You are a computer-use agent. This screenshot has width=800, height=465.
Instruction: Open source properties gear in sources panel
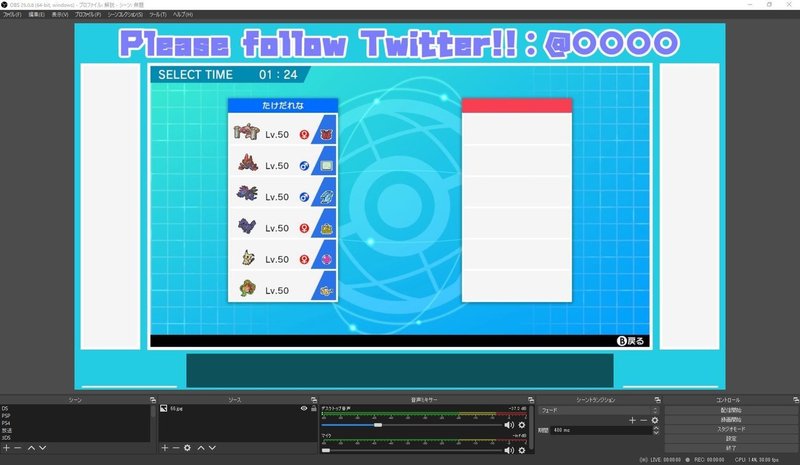pos(187,448)
